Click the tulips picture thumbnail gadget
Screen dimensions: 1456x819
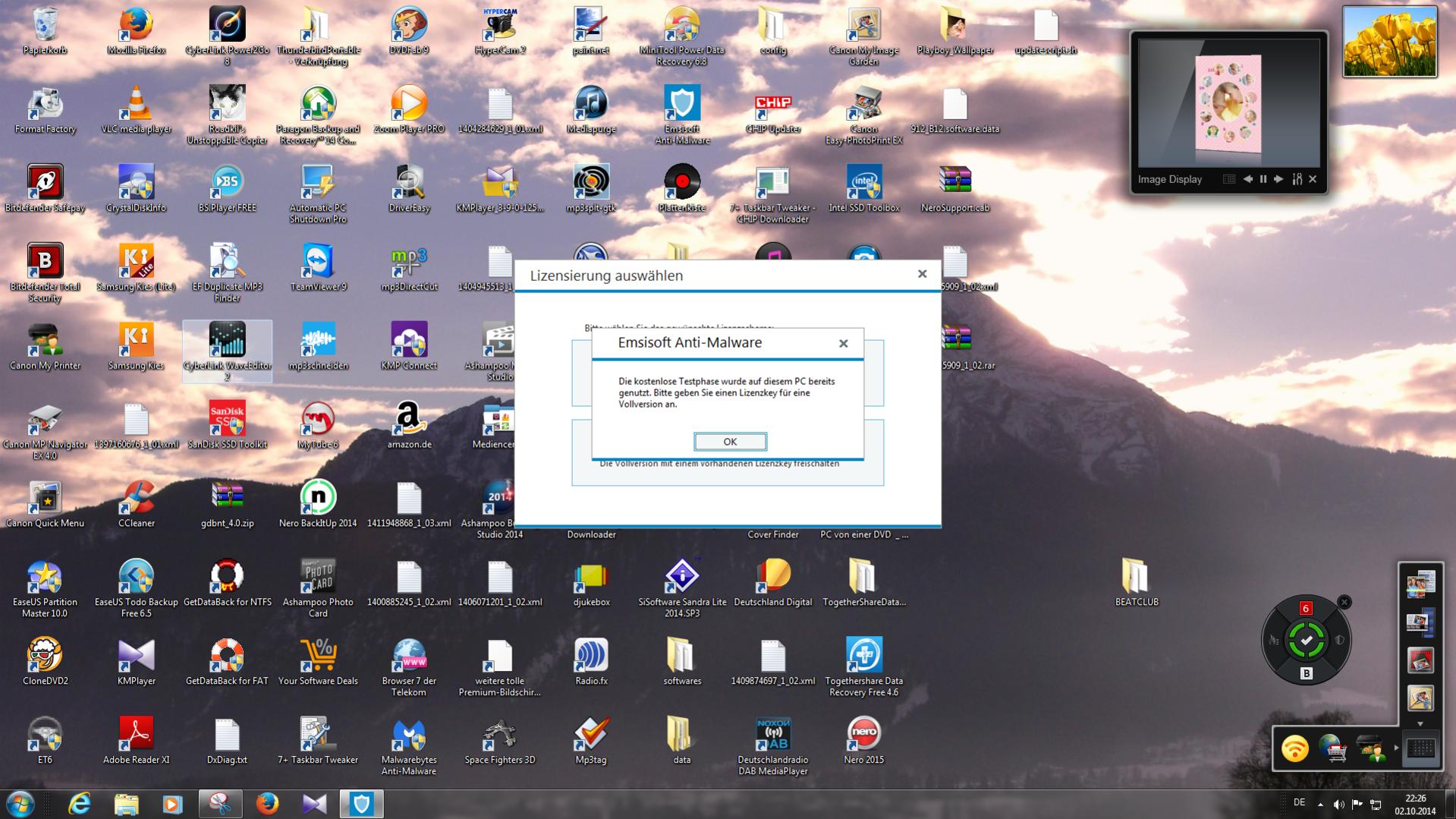tap(1390, 42)
